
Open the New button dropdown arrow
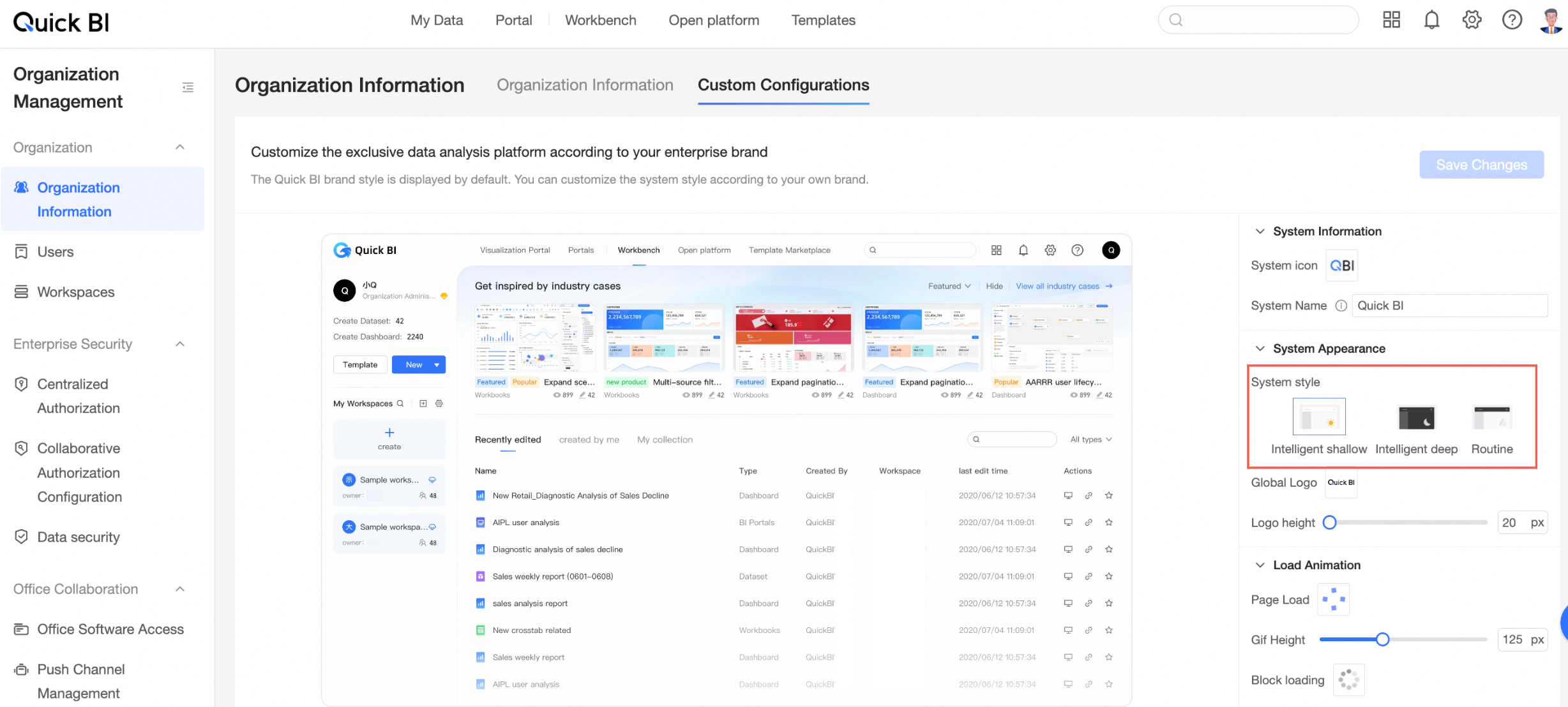tap(437, 365)
